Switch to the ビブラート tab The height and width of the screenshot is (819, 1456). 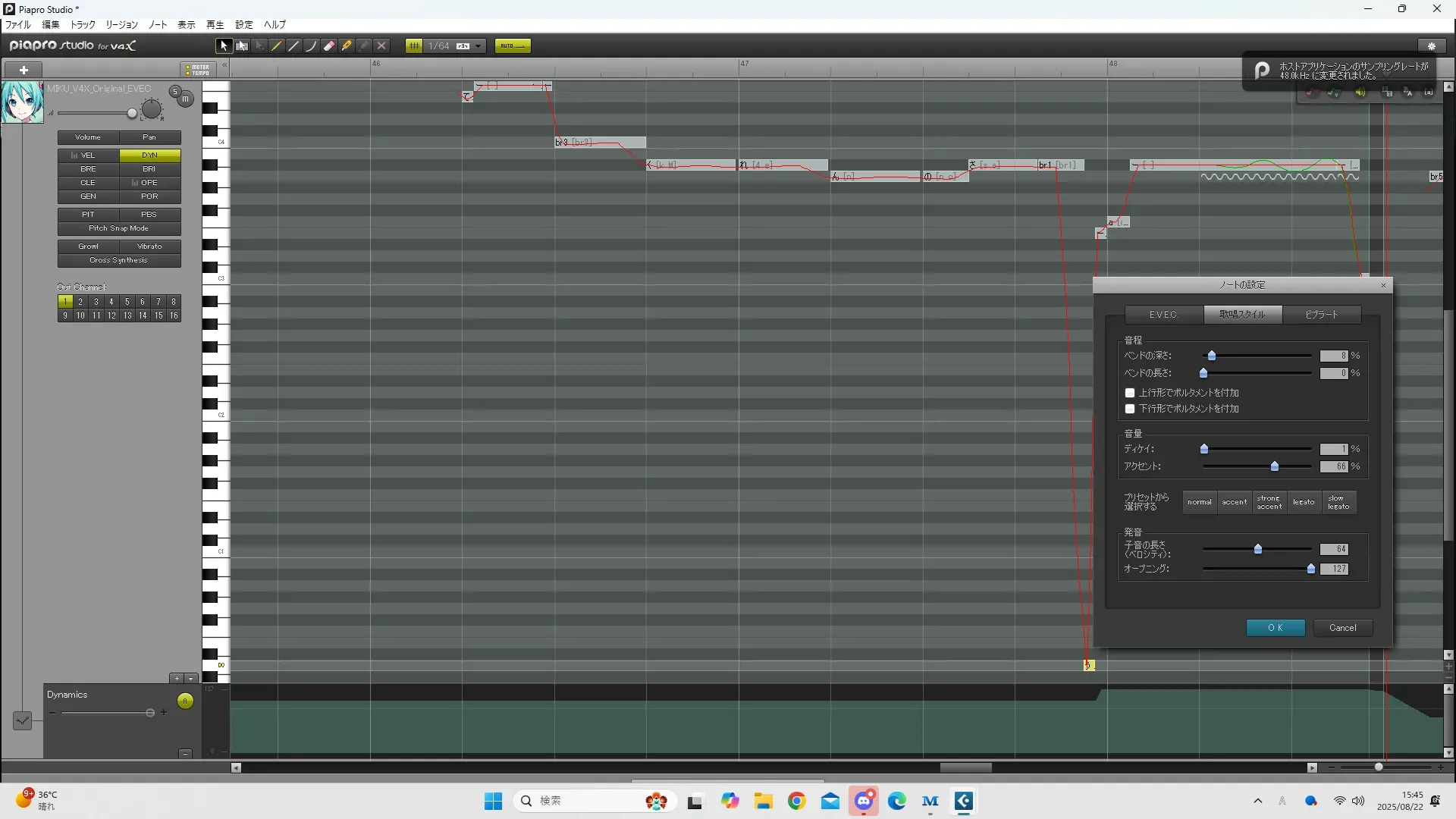click(x=1321, y=315)
